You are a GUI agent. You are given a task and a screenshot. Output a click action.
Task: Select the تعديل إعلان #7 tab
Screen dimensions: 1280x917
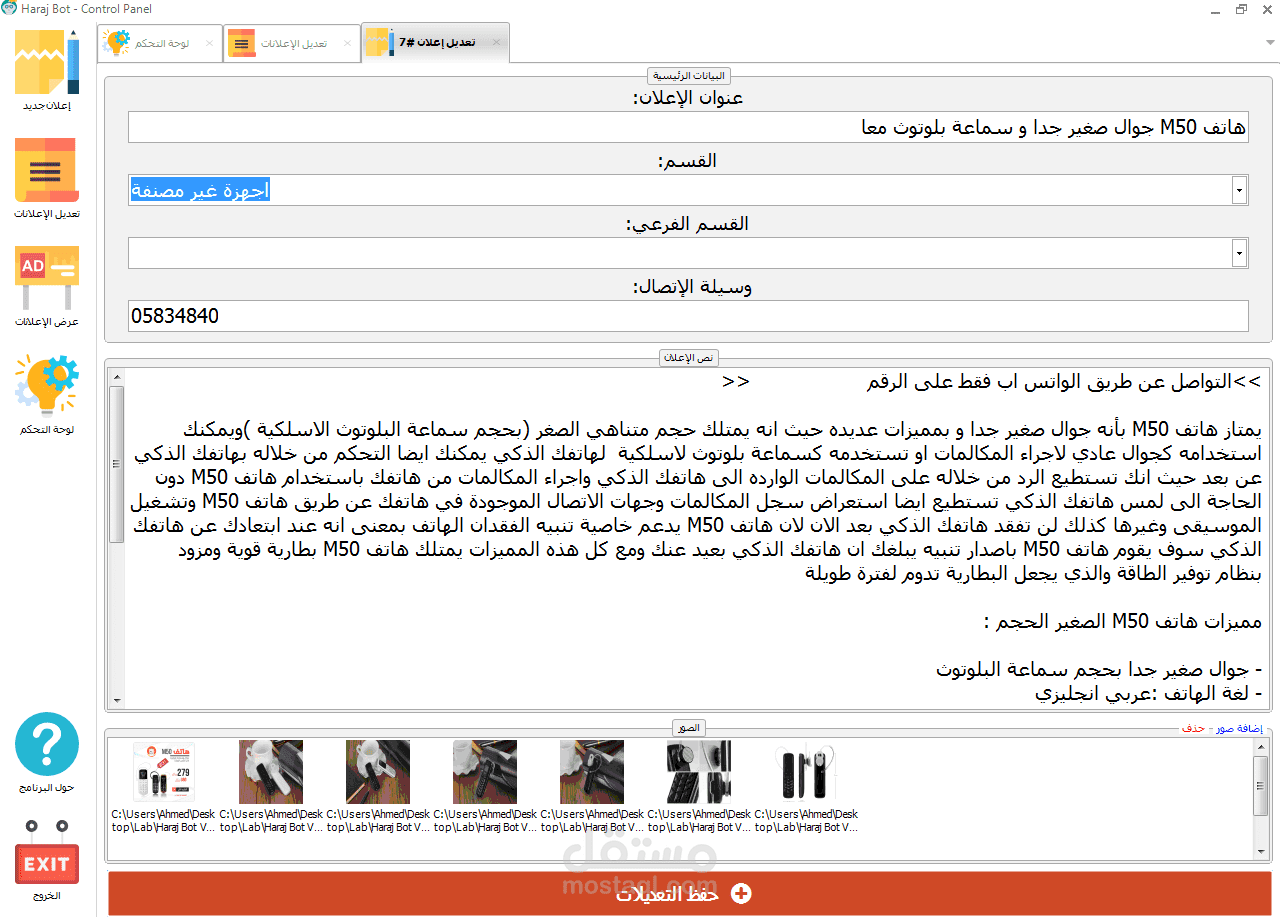click(436, 43)
